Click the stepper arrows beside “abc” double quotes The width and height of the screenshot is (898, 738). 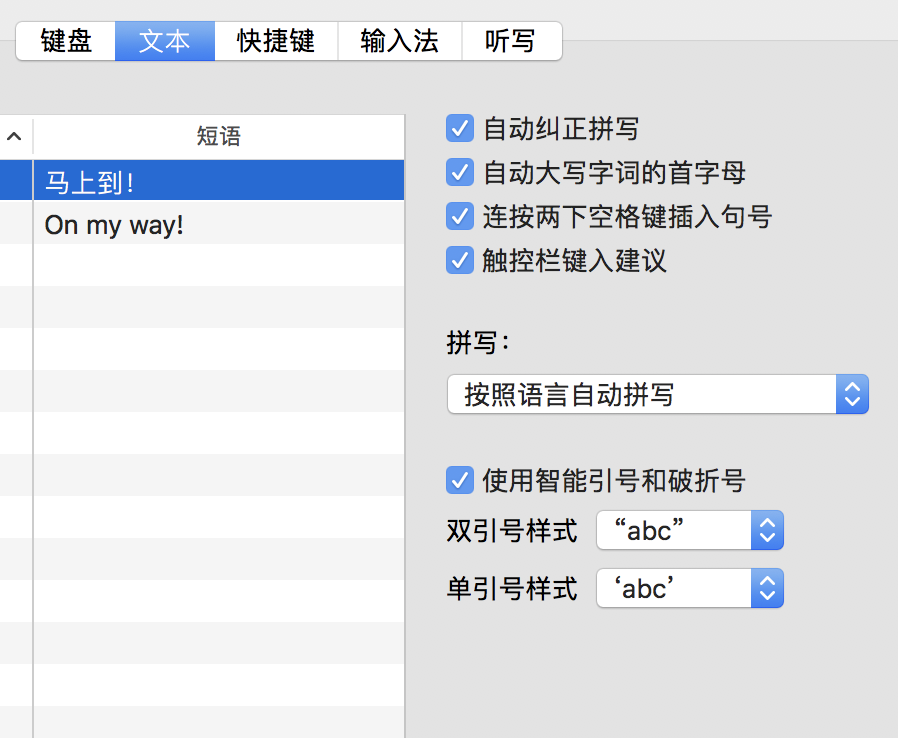[x=767, y=530]
